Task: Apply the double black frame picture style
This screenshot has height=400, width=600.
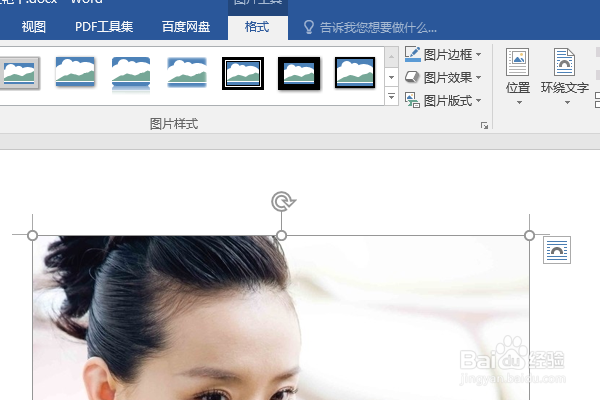Action: (243, 73)
